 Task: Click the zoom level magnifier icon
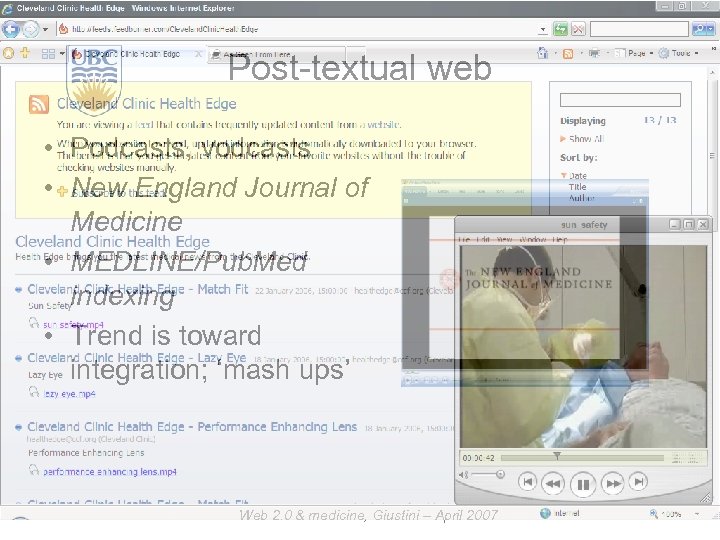(x=654, y=513)
